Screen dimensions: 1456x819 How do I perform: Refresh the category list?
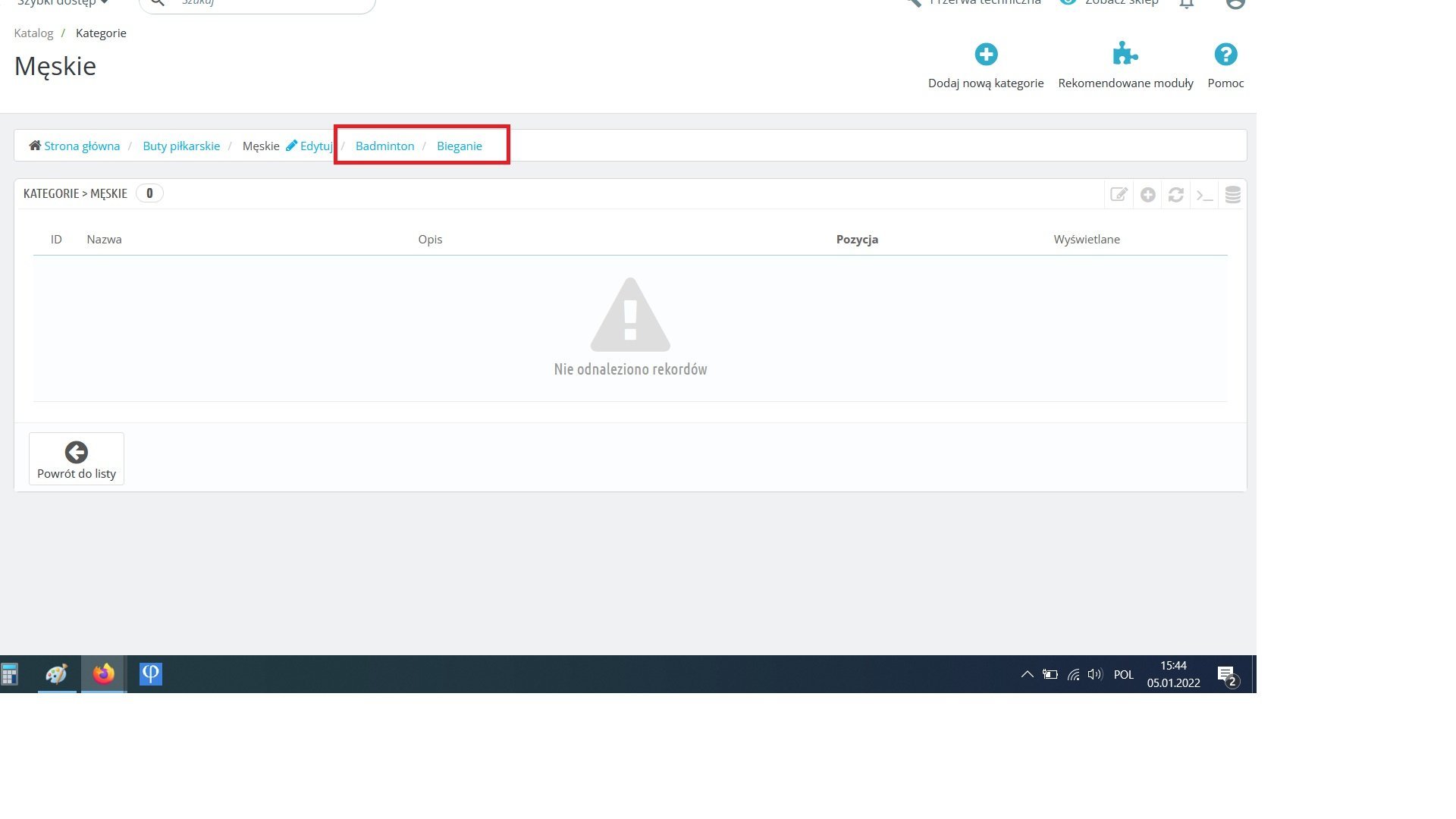(1175, 195)
